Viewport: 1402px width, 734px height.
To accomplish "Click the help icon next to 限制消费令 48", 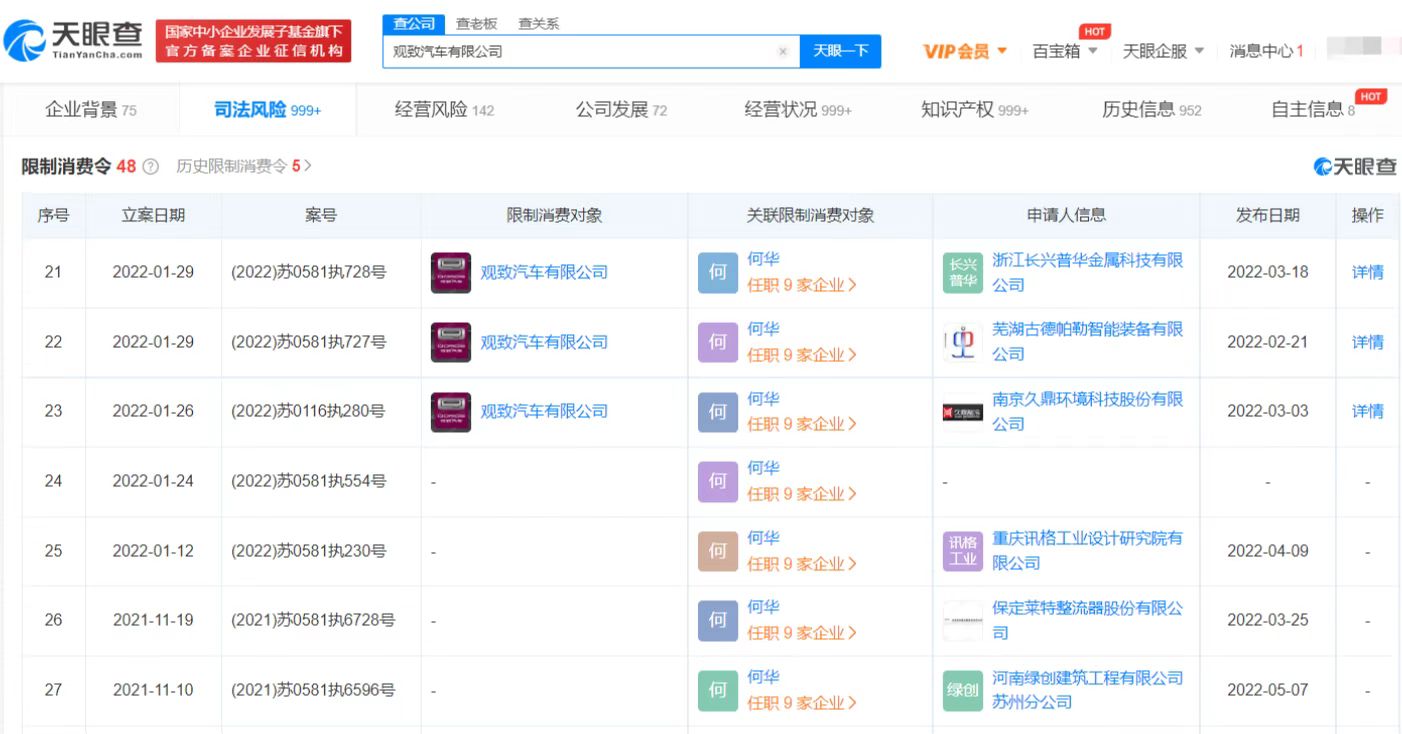I will coord(151,167).
